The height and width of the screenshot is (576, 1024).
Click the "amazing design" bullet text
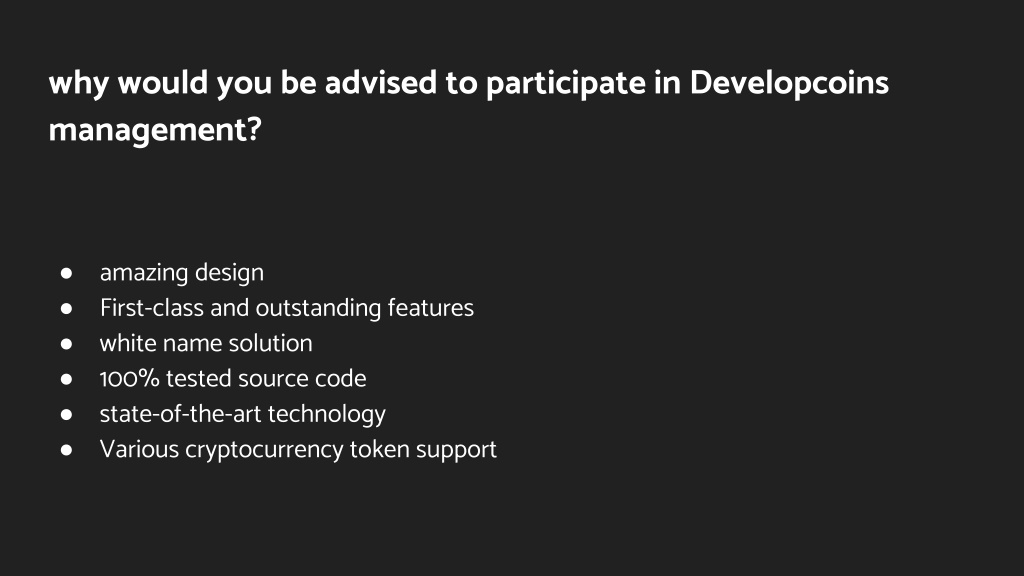[182, 273]
